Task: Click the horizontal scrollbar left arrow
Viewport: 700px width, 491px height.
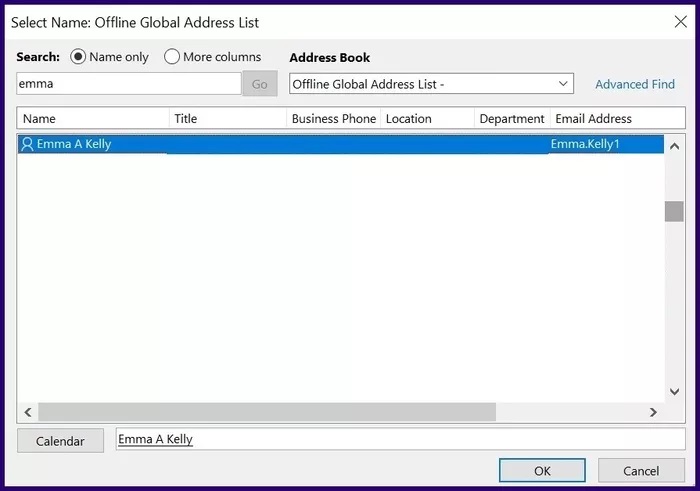Action: pos(28,412)
